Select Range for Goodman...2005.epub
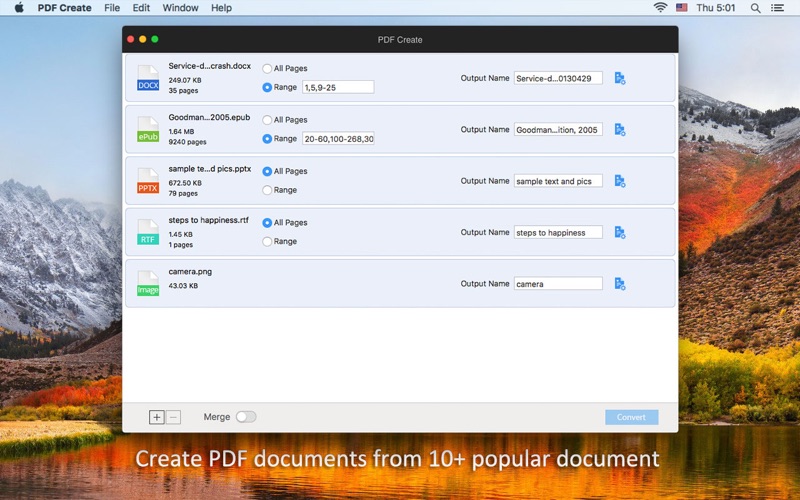This screenshot has height=500, width=800. coord(267,139)
